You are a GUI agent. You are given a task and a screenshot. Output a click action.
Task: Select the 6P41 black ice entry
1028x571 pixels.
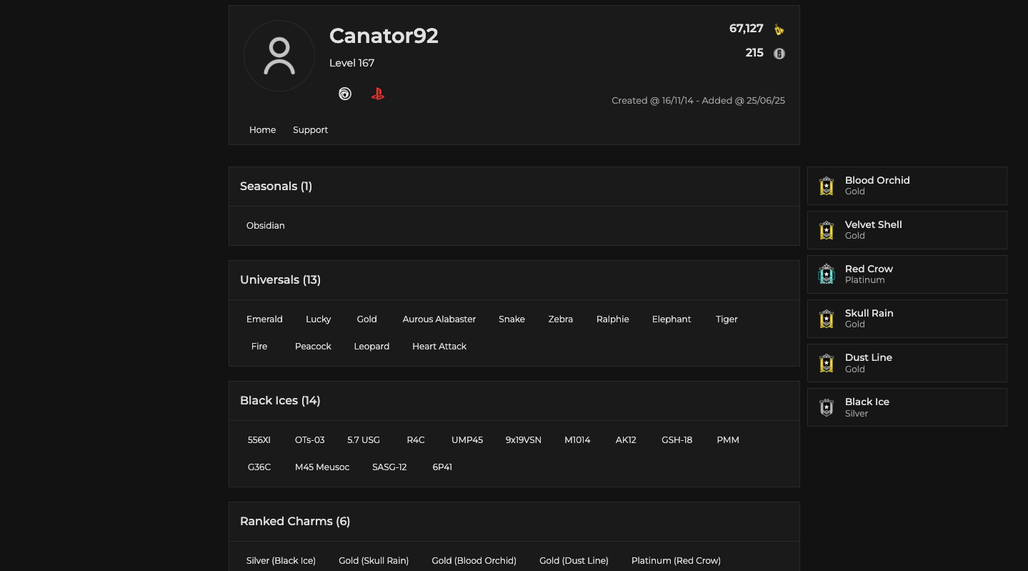(442, 467)
